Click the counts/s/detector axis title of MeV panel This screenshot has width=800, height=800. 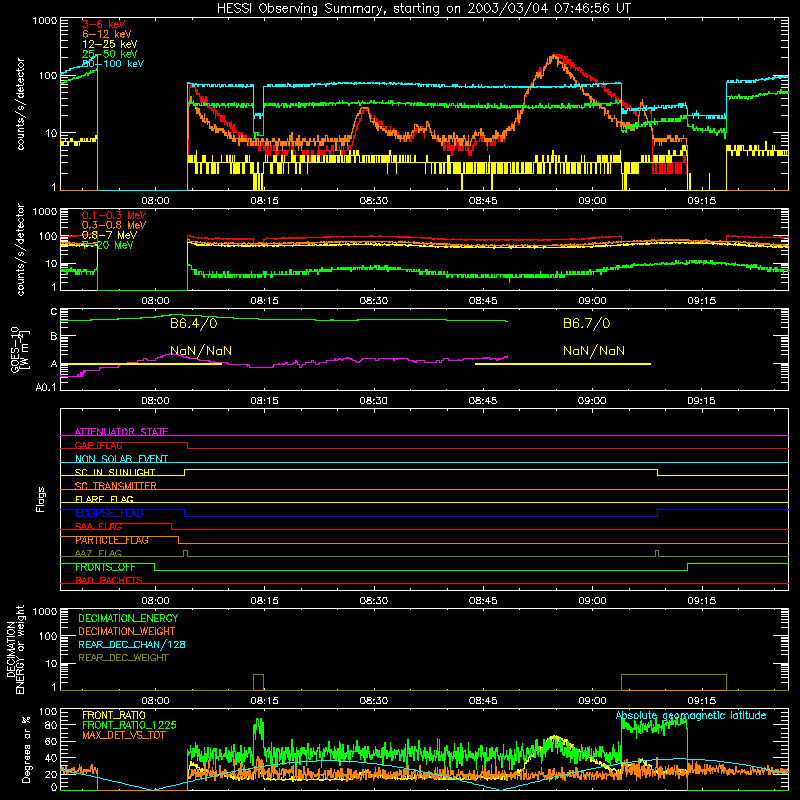20,249
